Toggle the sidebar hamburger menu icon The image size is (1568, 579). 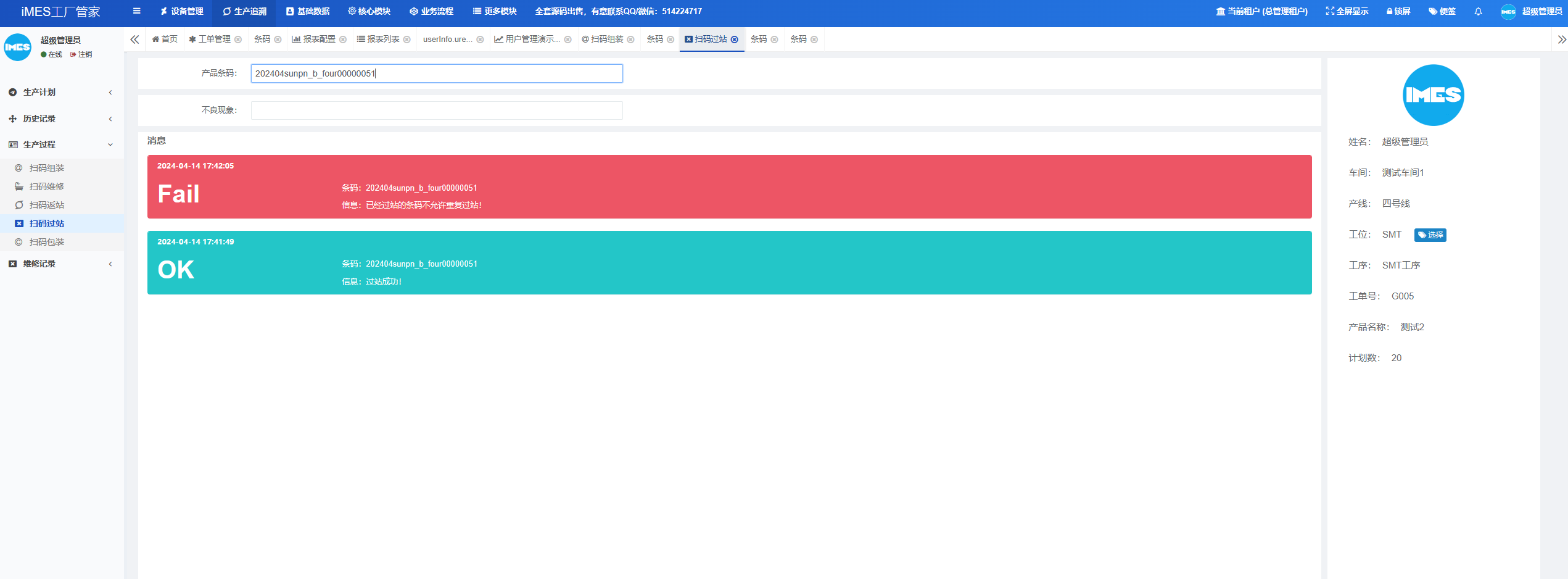click(136, 11)
